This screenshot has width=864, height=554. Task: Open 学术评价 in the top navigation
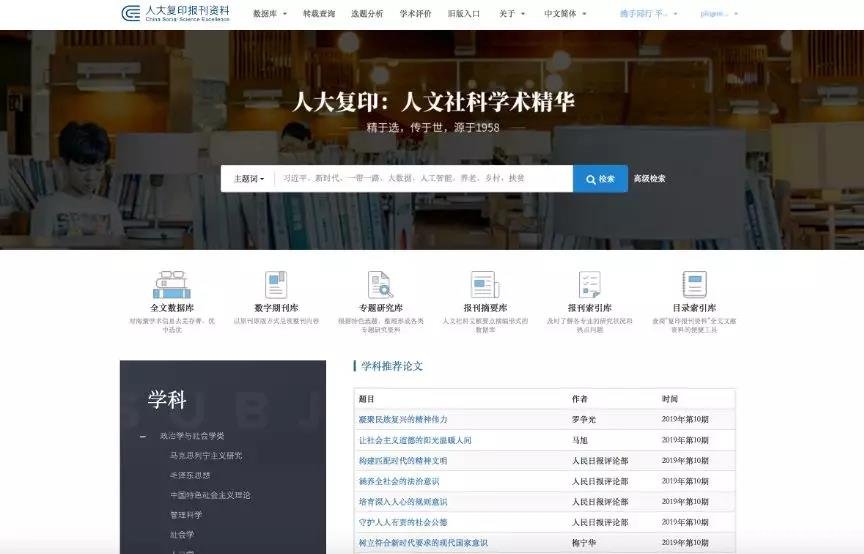tap(415, 14)
